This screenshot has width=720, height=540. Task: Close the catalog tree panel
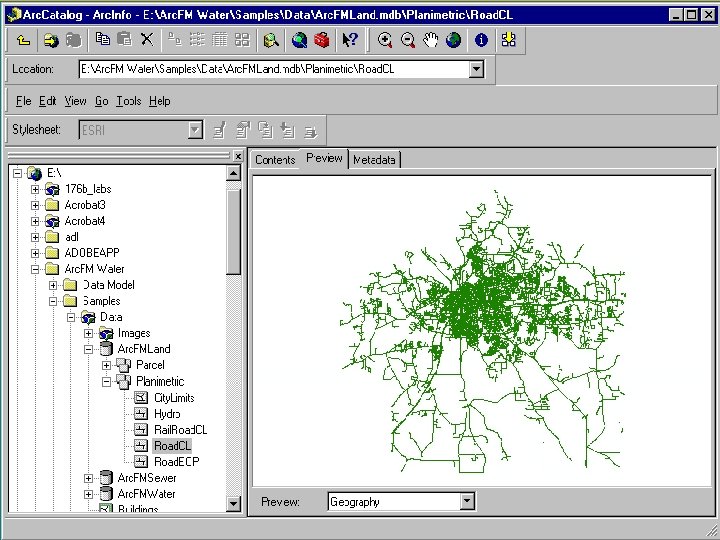(238, 157)
